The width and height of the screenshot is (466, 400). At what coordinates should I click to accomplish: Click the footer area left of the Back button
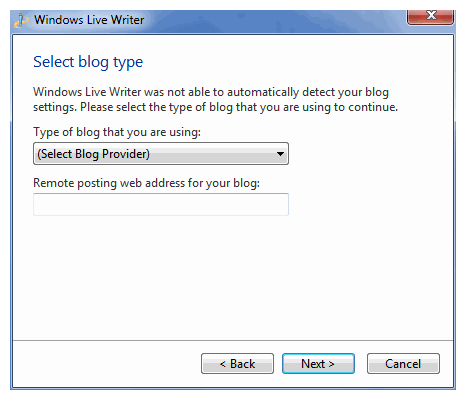107,363
